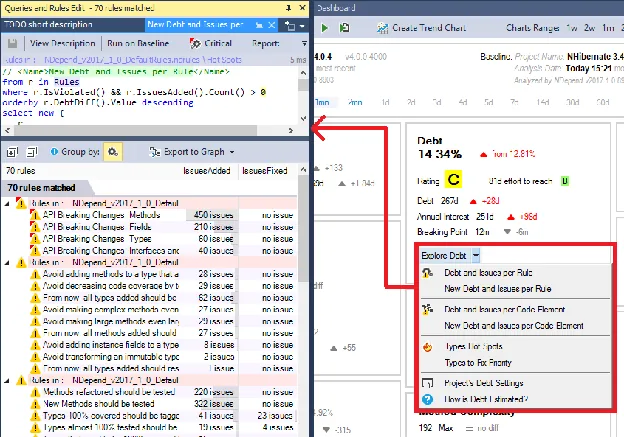Click the Run on Baseline button

138,43
